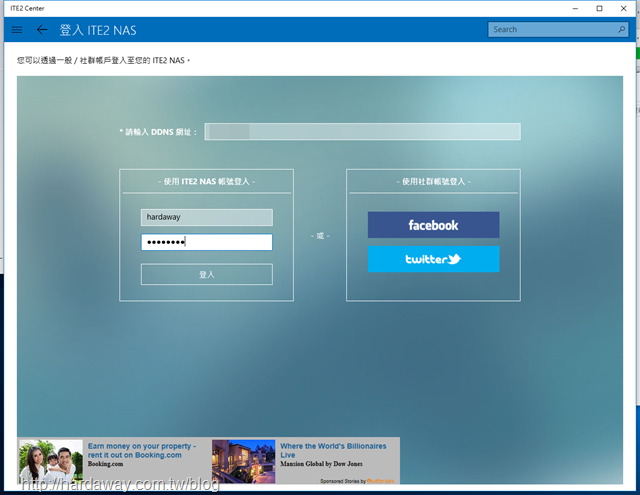
Task: Open the Booking.com family ad thumbnail
Action: pyautogui.click(x=51, y=461)
